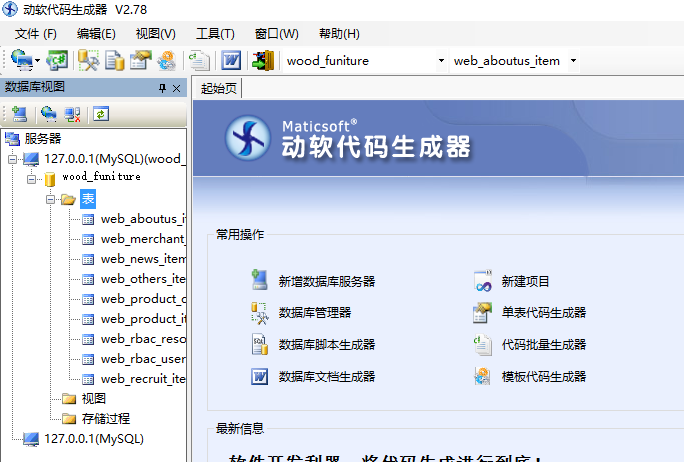The height and width of the screenshot is (462, 684).
Task: Click the icon beside 数据库管理器 on start page
Action: pos(259,313)
